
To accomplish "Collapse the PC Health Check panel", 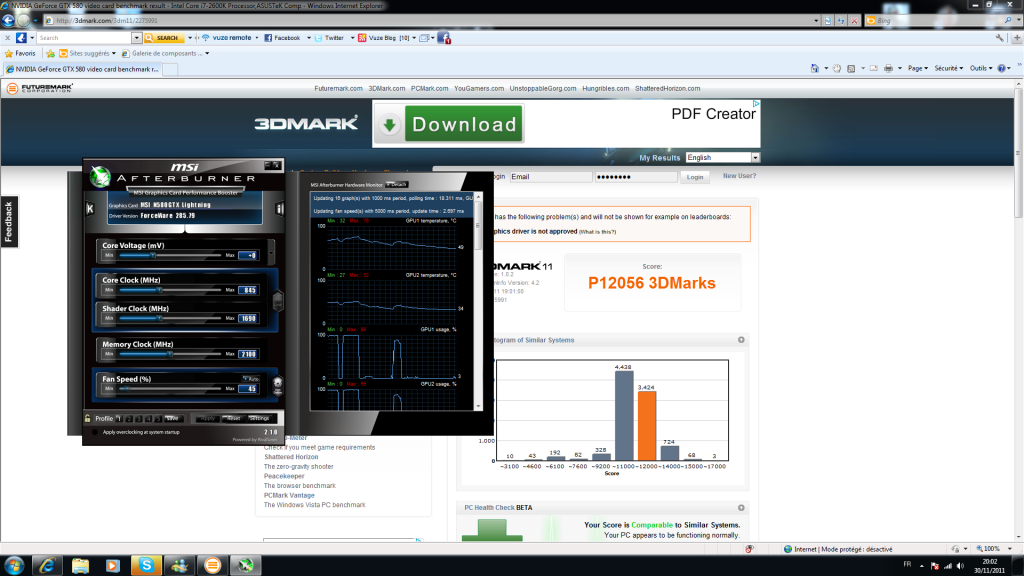I will point(741,507).
